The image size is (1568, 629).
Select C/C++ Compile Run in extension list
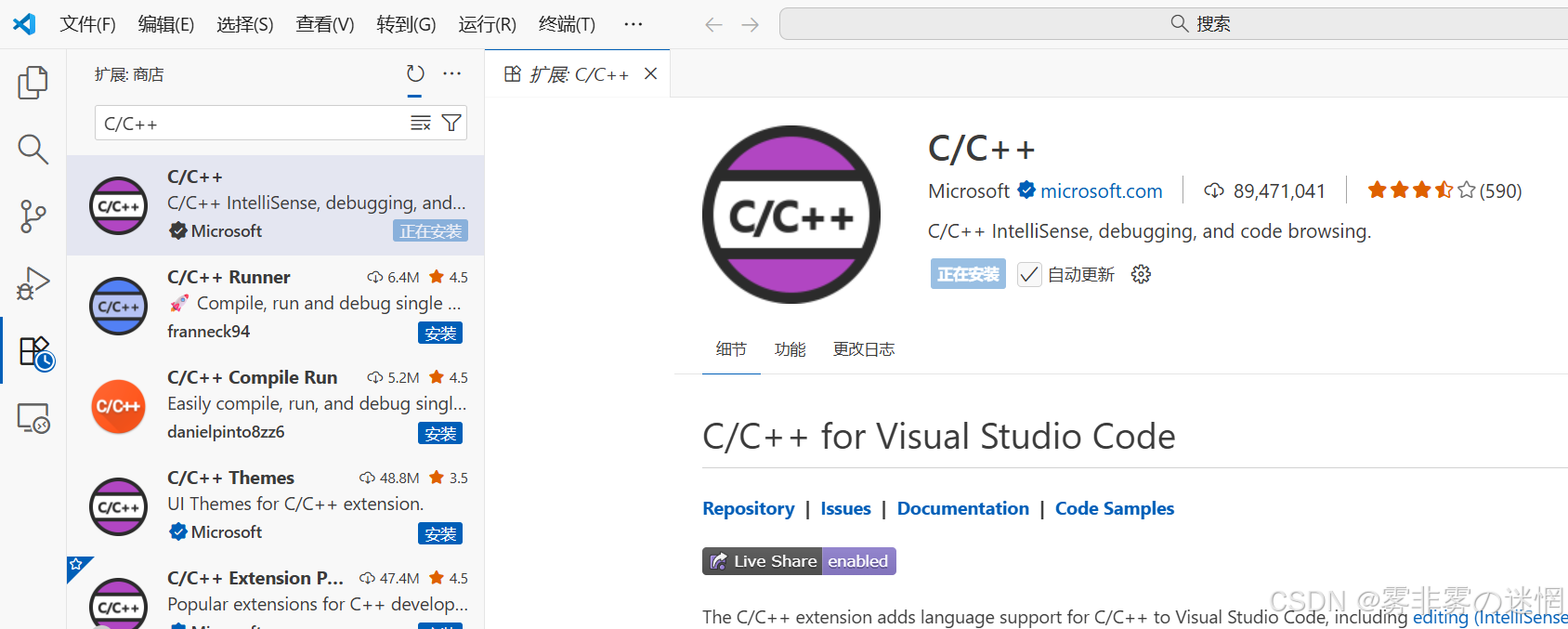pyautogui.click(x=276, y=406)
